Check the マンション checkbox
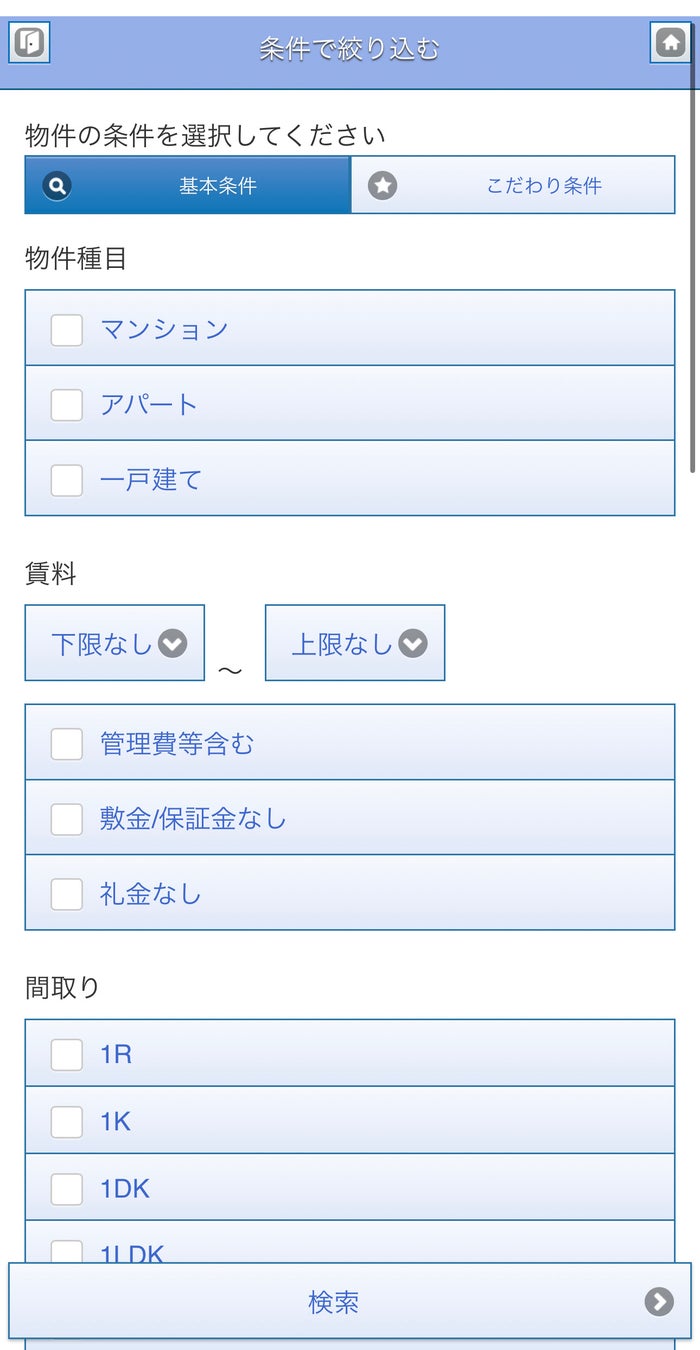 pos(67,329)
